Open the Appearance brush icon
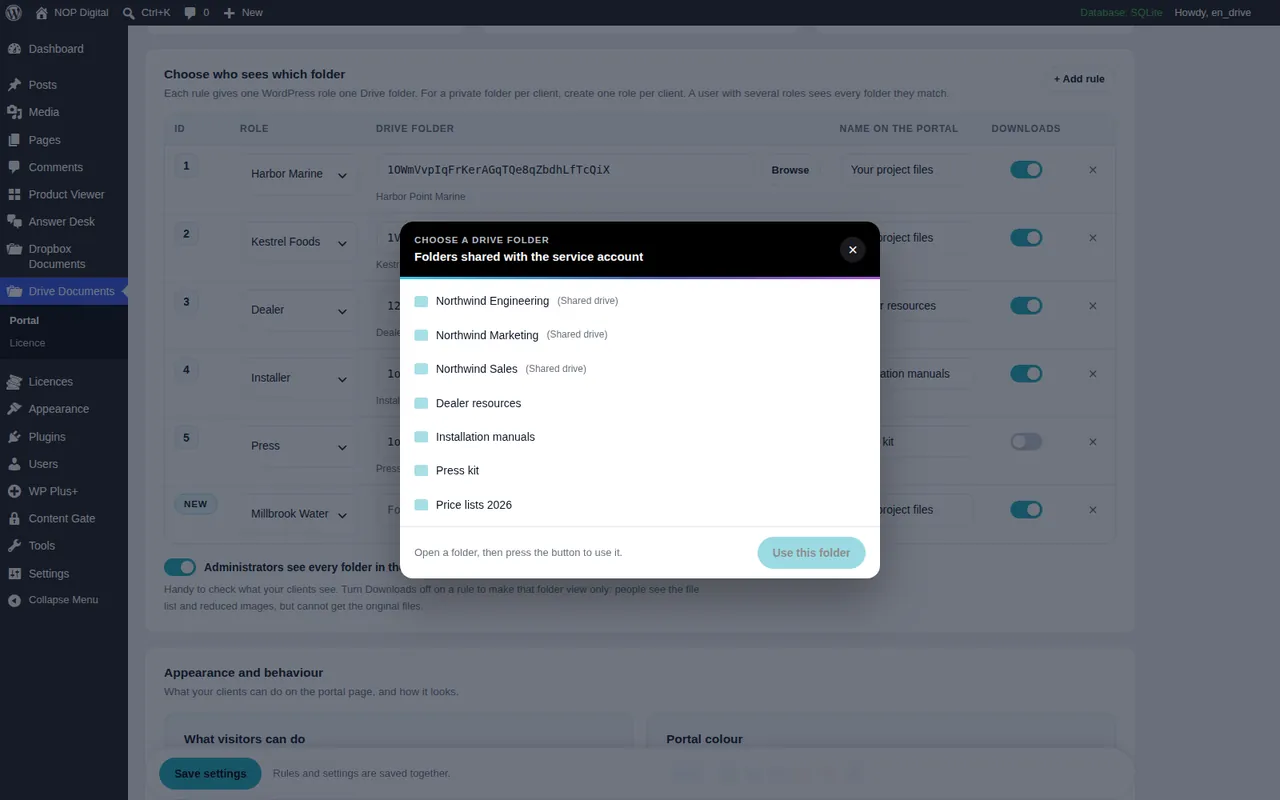The width and height of the screenshot is (1280, 800). 14,409
